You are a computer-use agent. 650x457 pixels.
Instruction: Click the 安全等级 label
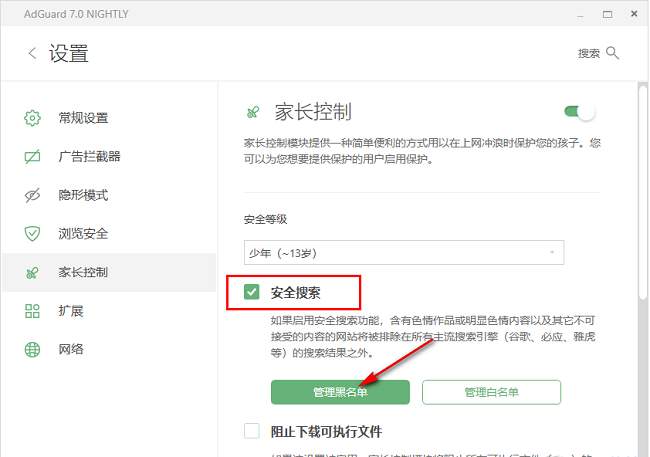tap(265, 219)
